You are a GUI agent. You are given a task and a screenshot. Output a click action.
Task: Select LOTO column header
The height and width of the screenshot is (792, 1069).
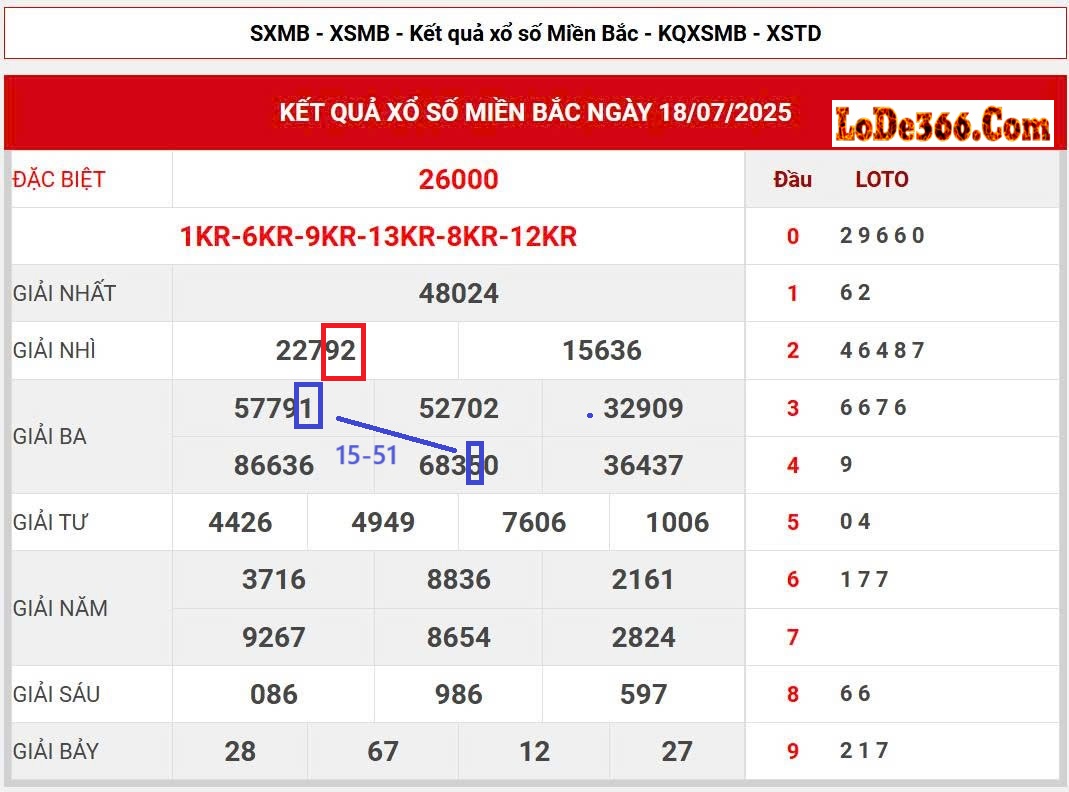(x=882, y=178)
